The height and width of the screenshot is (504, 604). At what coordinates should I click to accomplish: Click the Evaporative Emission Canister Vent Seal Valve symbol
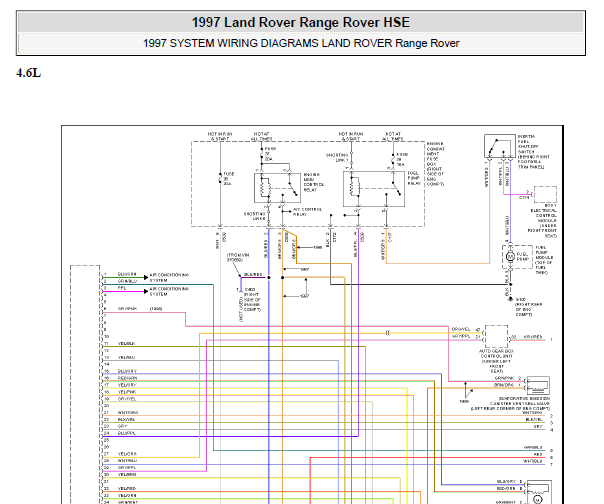538,385
